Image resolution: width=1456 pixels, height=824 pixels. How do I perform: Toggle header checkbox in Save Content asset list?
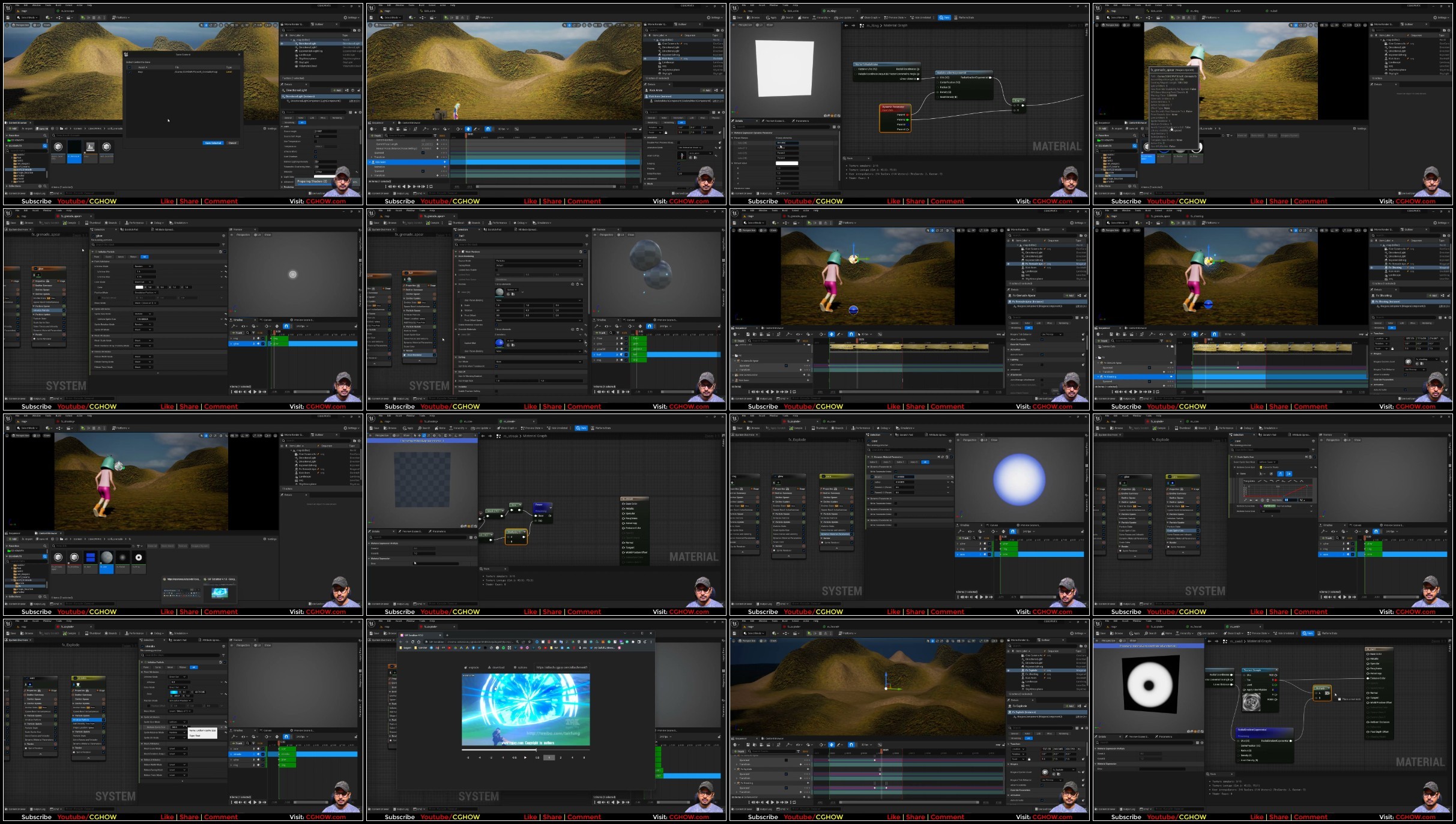click(130, 67)
